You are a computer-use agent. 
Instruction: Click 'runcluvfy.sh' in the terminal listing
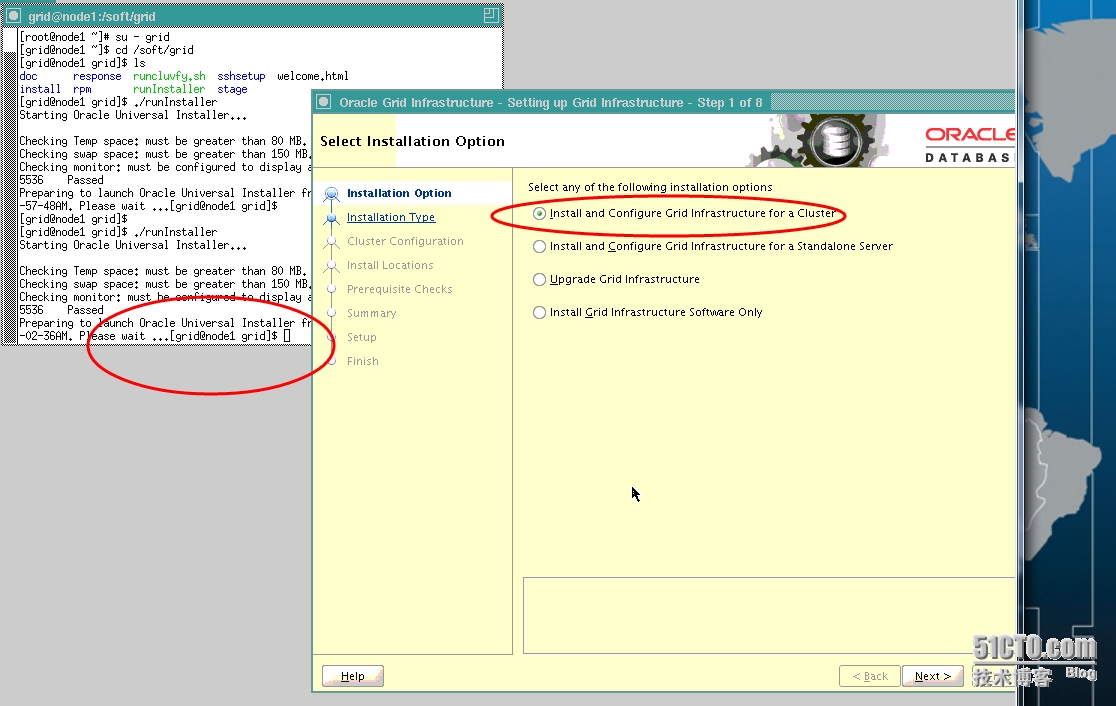coord(169,76)
